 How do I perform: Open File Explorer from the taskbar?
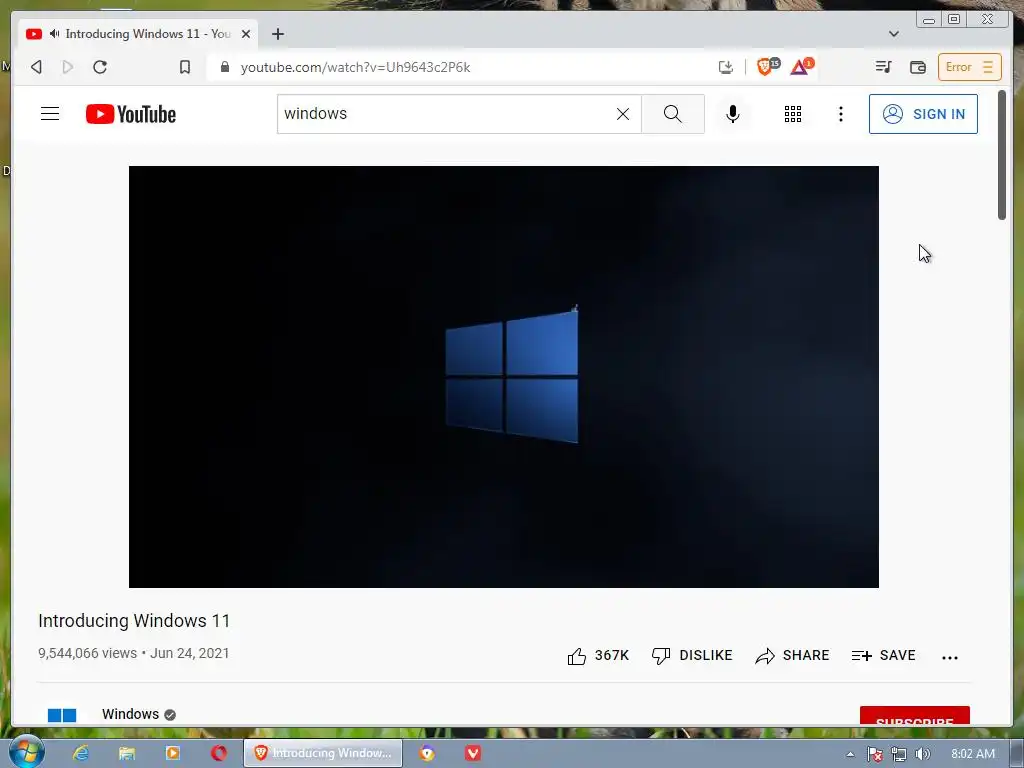(127, 753)
